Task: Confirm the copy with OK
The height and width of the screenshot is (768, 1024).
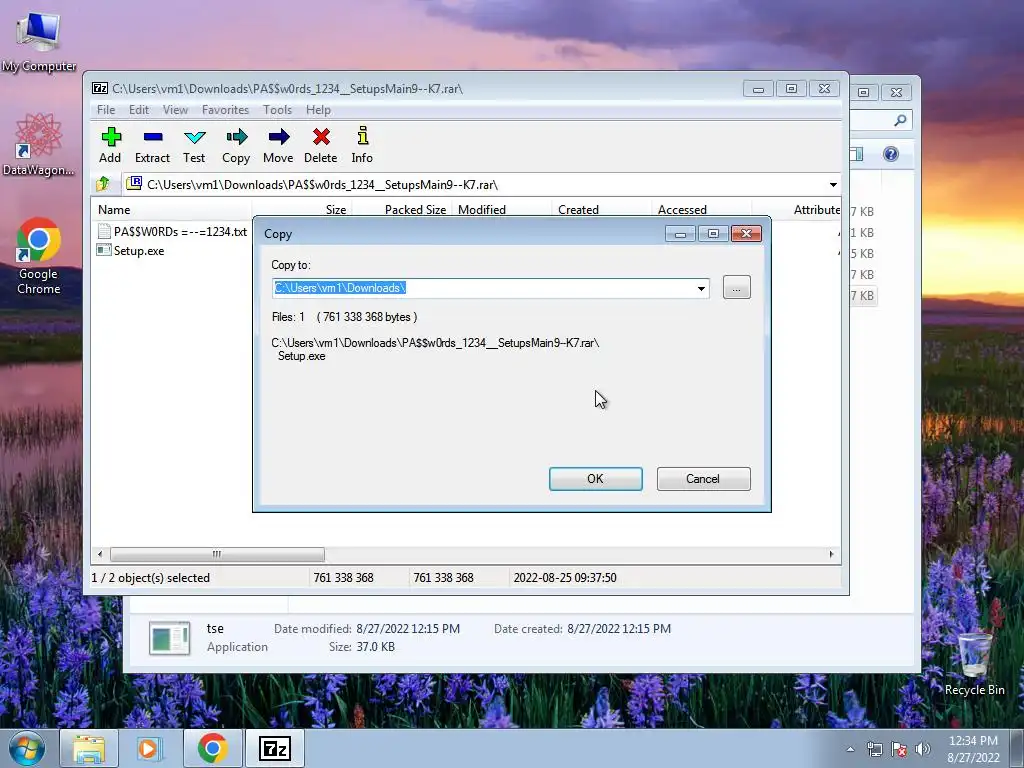Action: tap(596, 479)
